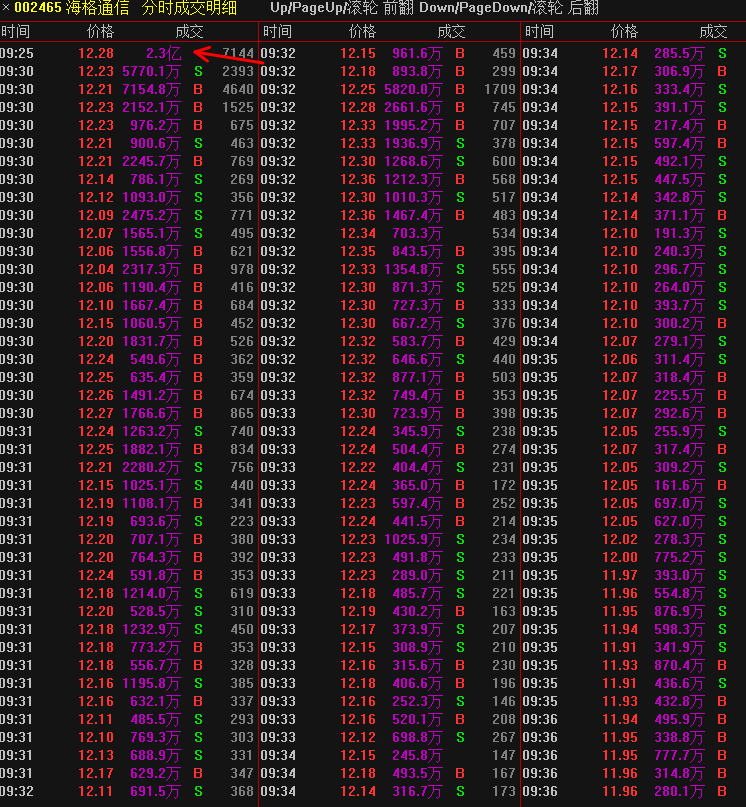746x807 pixels.
Task: Select the 12.27 price cell
Action: [x=96, y=414]
